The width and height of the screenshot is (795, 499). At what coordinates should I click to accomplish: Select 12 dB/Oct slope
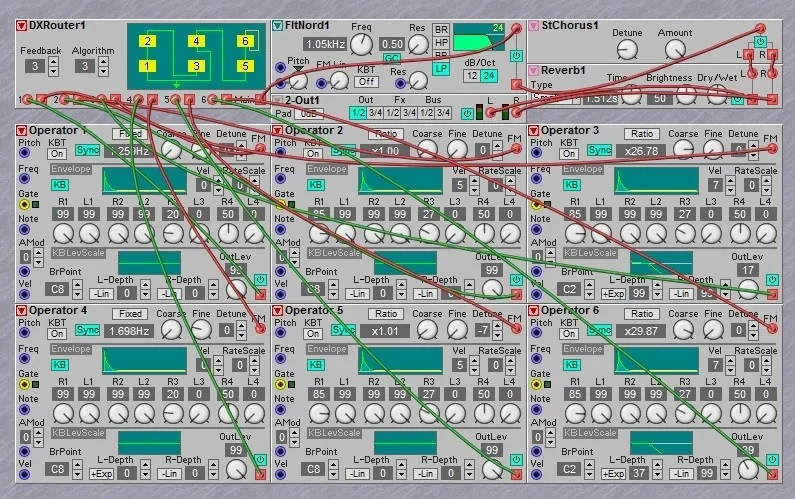[472, 76]
